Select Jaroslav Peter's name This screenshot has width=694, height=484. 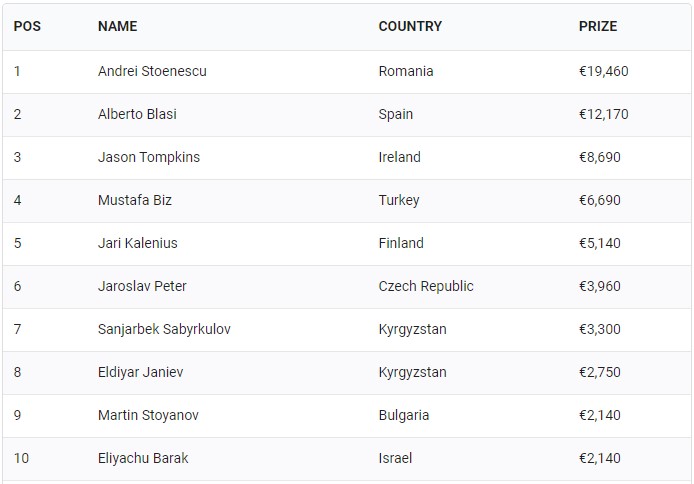click(x=142, y=287)
